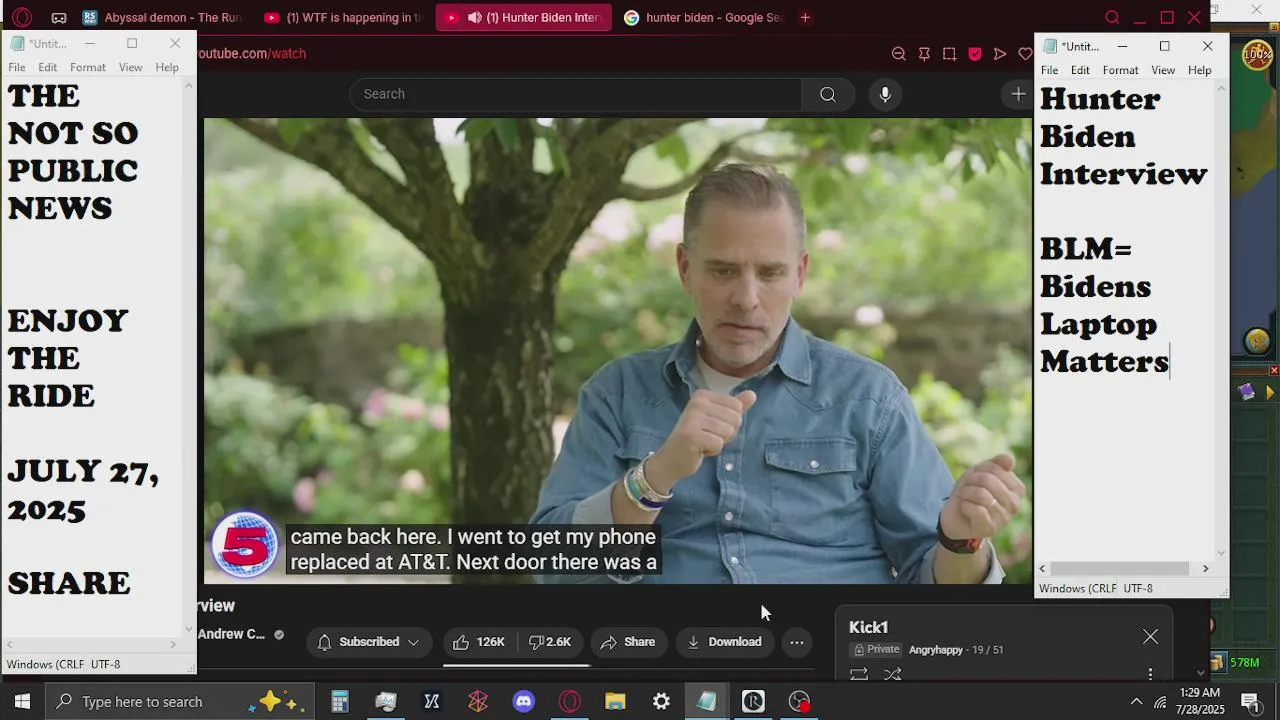Open File Explorer from the taskbar

[x=615, y=701]
